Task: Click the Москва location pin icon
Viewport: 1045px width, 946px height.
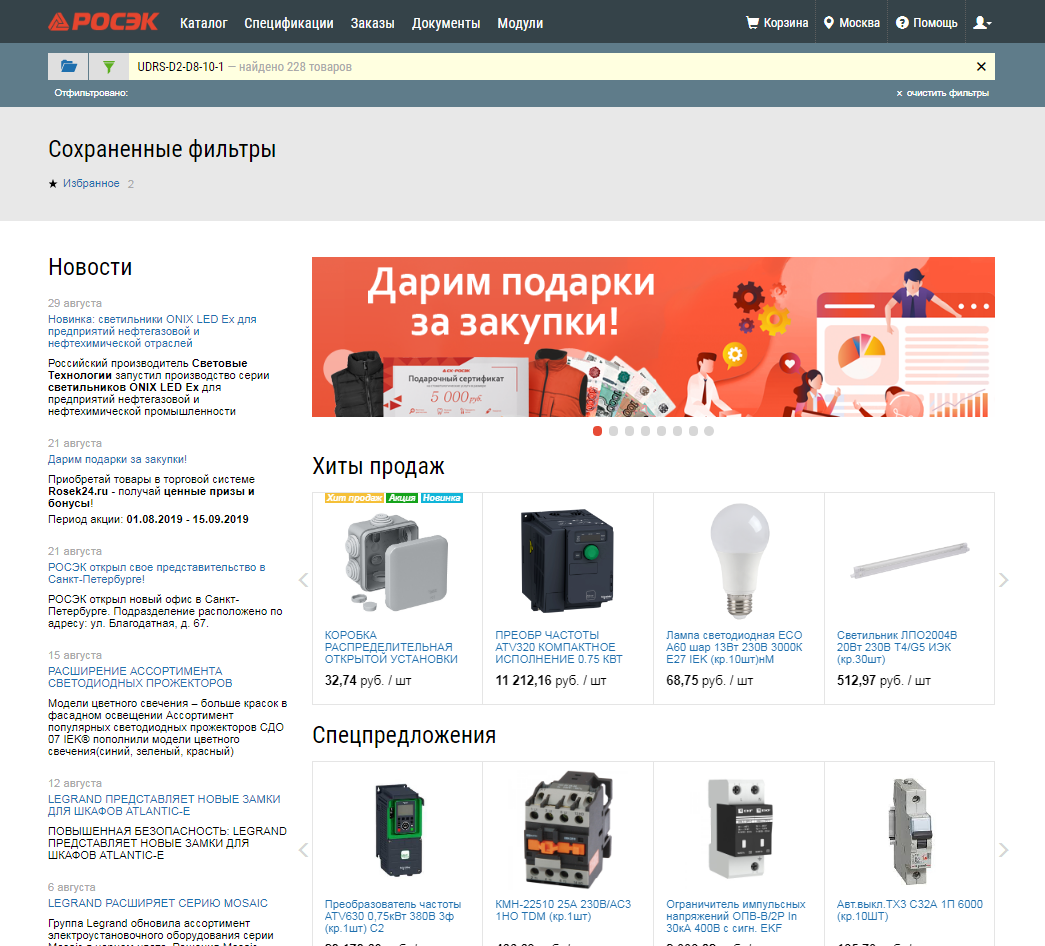Action: coord(828,23)
